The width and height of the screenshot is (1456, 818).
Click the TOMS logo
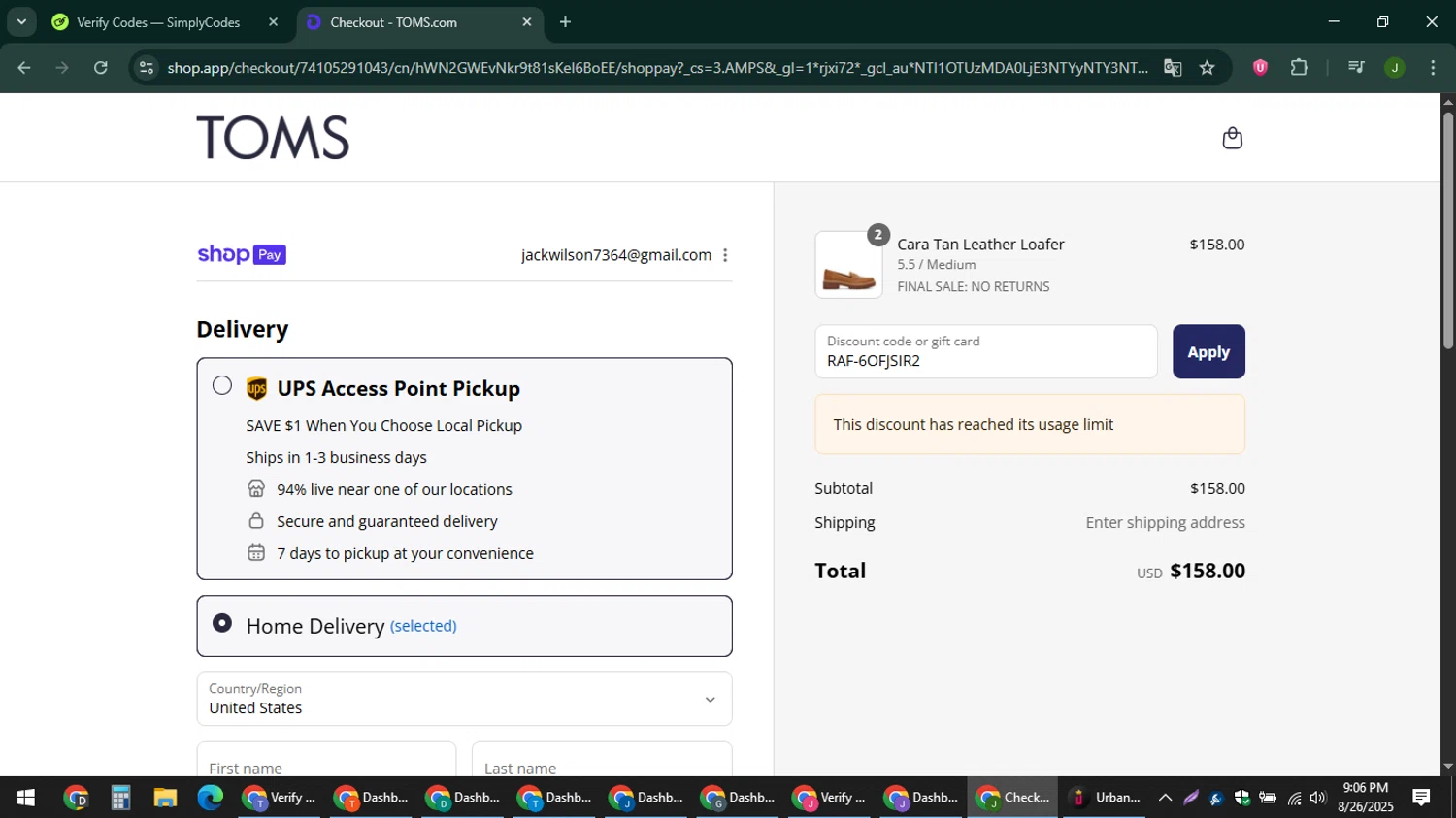[x=273, y=138]
